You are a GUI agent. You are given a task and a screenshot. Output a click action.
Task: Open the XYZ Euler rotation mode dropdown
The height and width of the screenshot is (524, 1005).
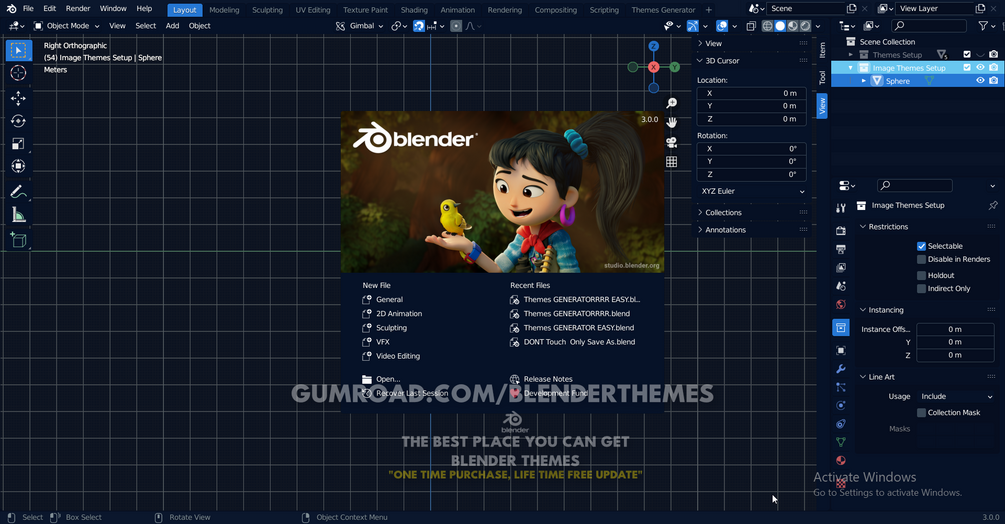click(x=752, y=192)
